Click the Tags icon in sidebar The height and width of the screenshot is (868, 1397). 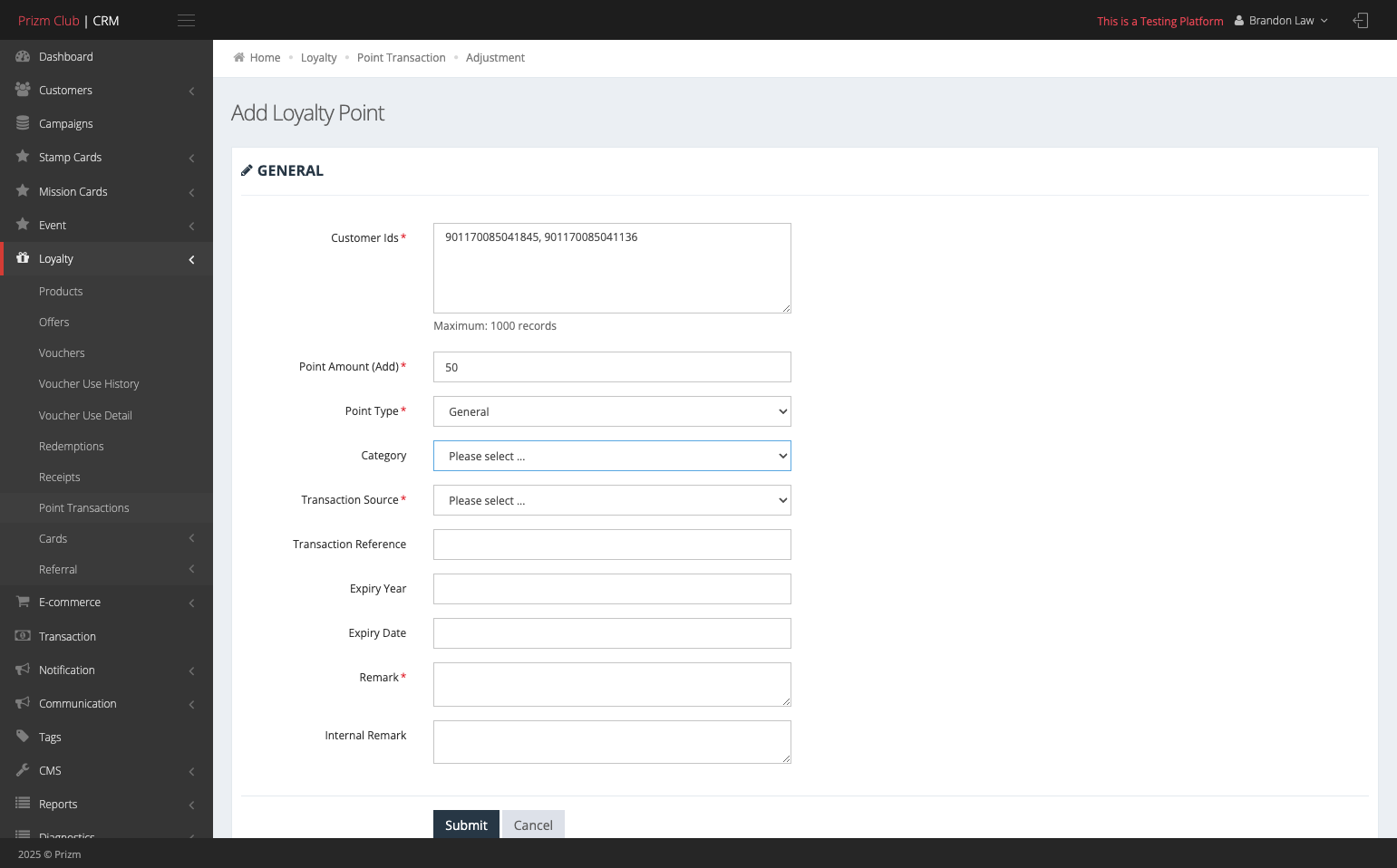point(23,737)
